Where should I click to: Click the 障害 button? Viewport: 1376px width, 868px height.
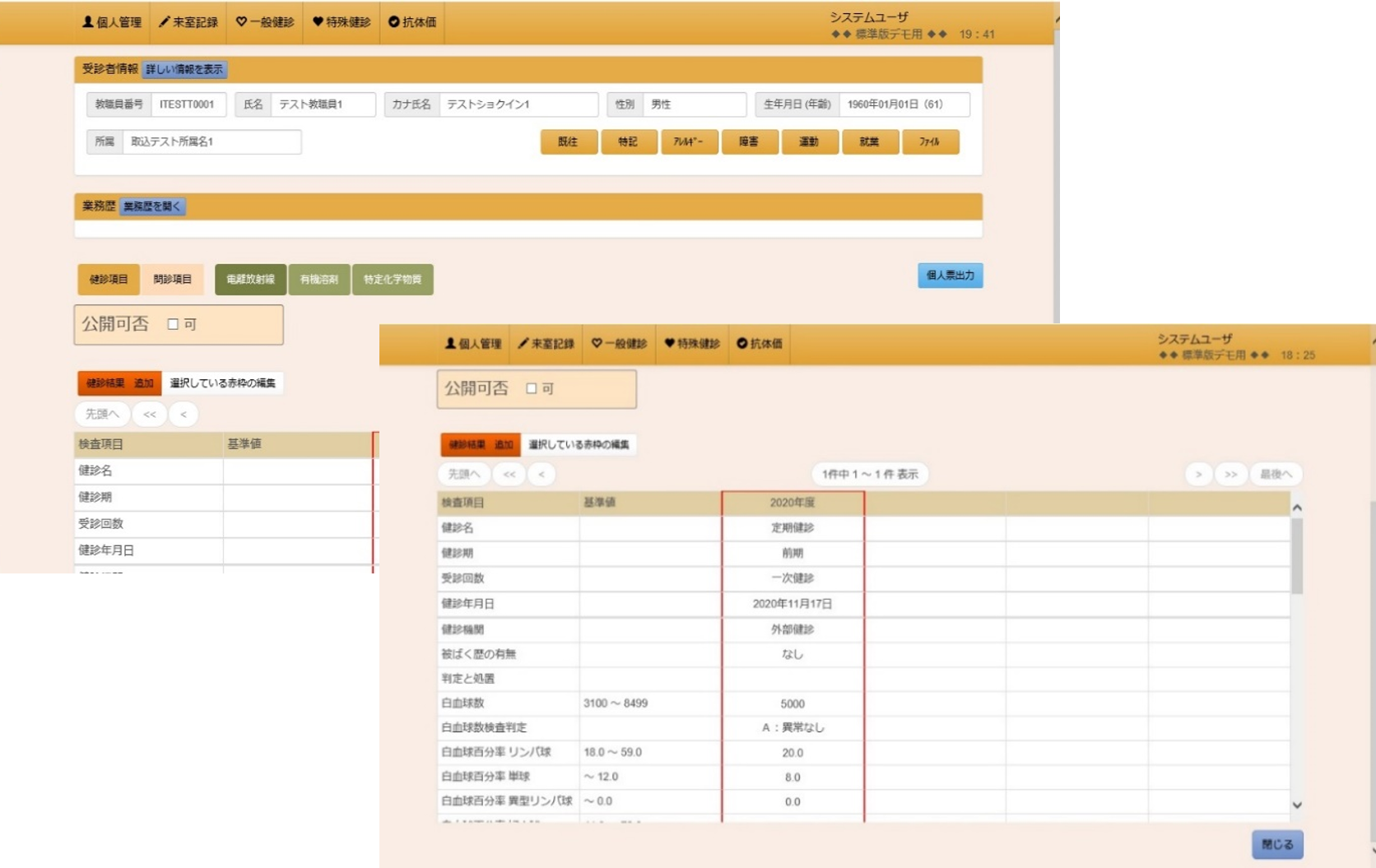tap(750, 142)
